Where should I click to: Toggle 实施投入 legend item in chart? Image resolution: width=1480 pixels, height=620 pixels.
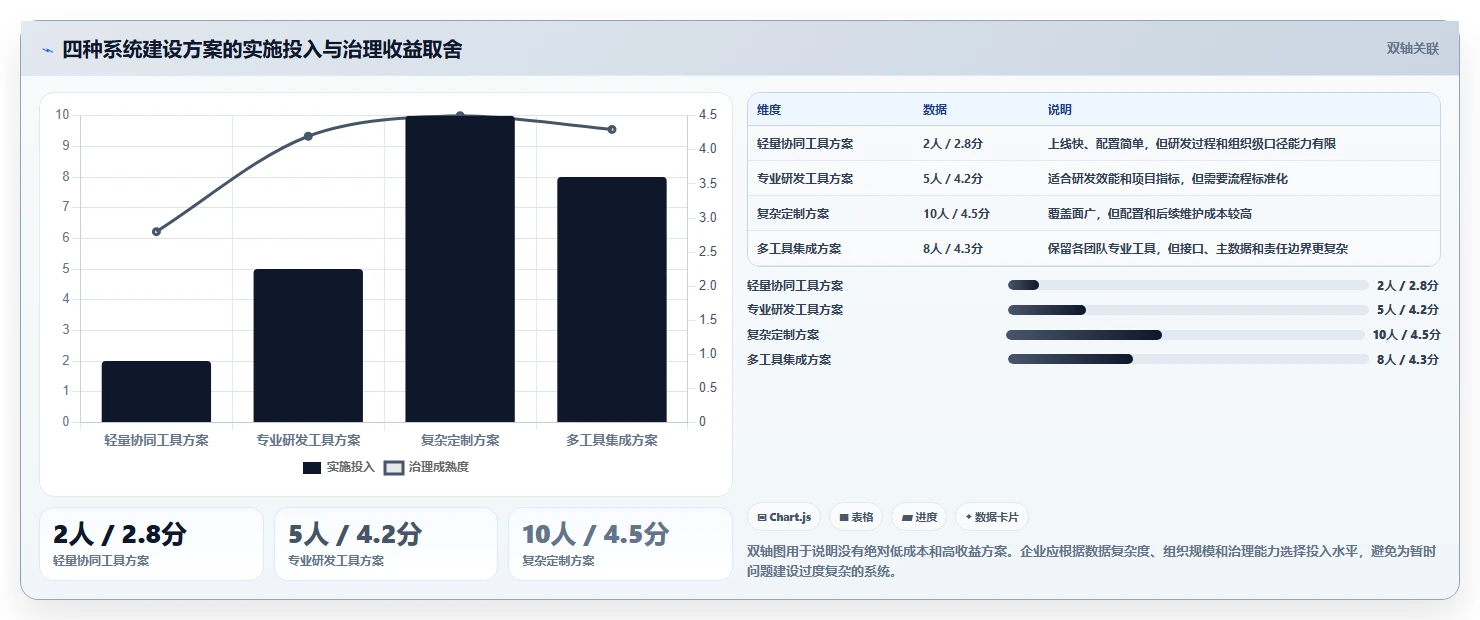point(338,467)
